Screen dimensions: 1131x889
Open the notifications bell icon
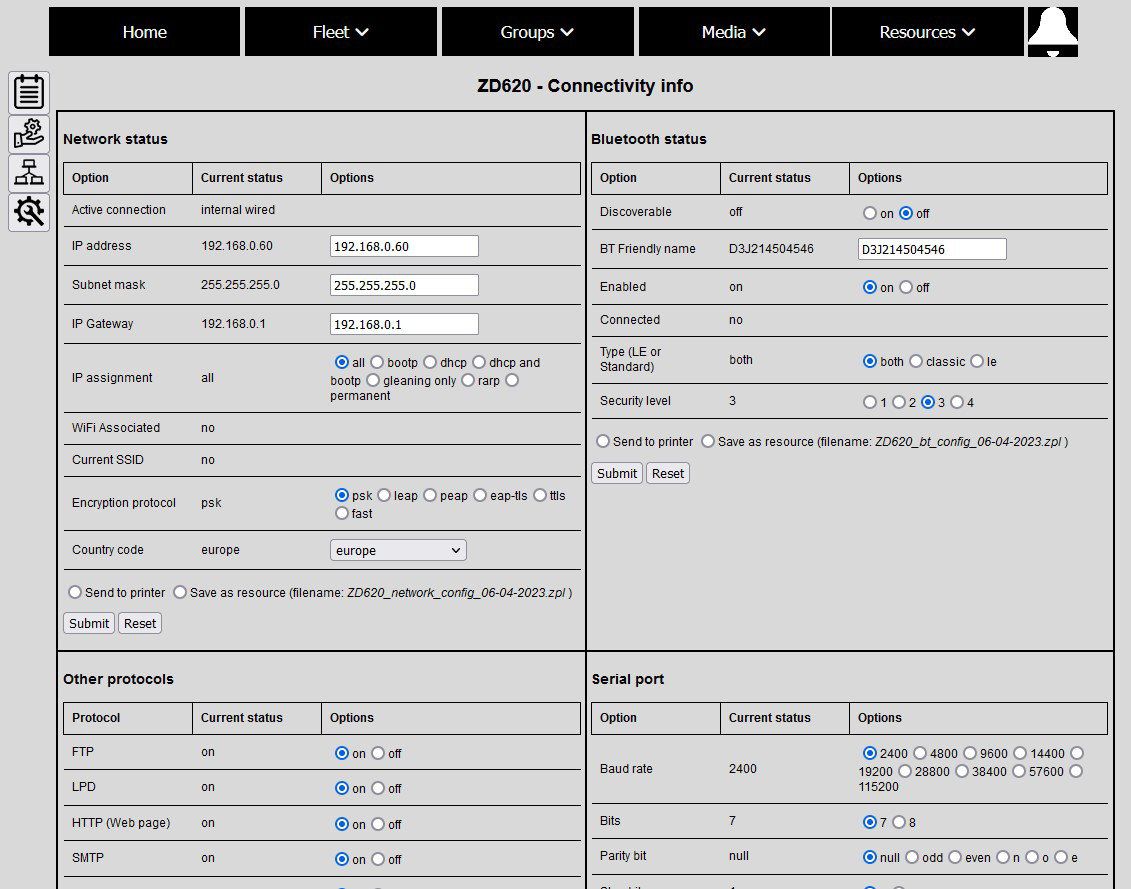1052,32
